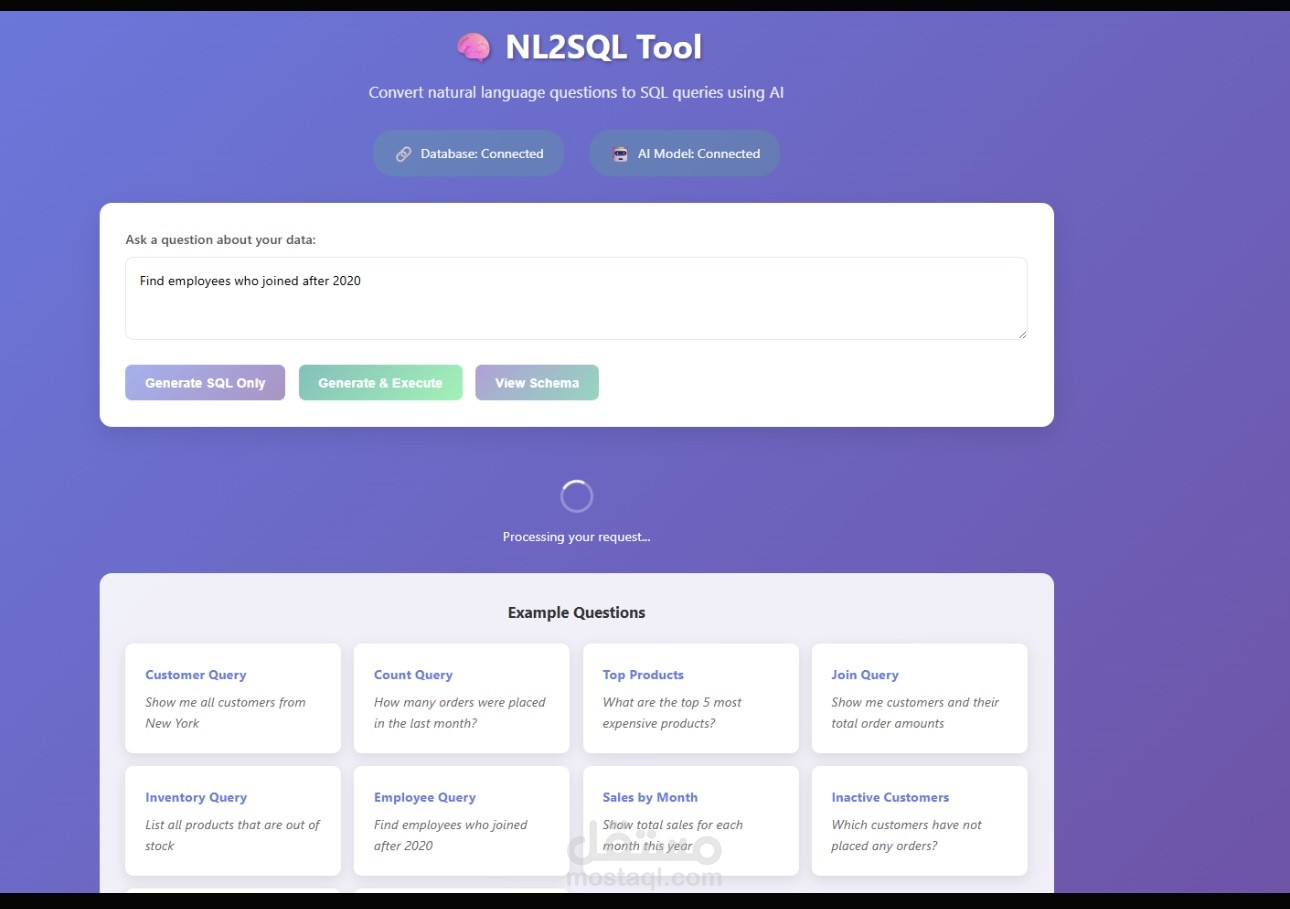
Task: Choose the Top Products example card
Action: pos(691,698)
